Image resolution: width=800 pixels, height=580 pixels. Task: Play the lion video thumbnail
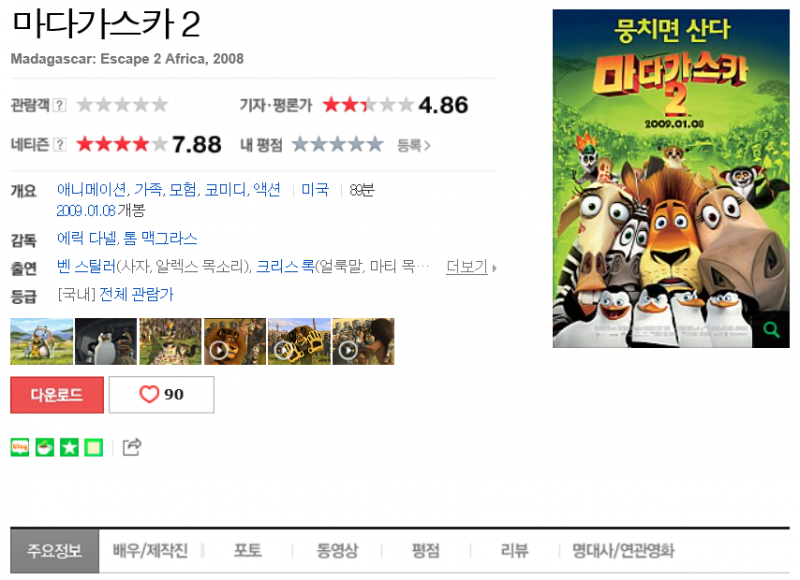click(235, 341)
